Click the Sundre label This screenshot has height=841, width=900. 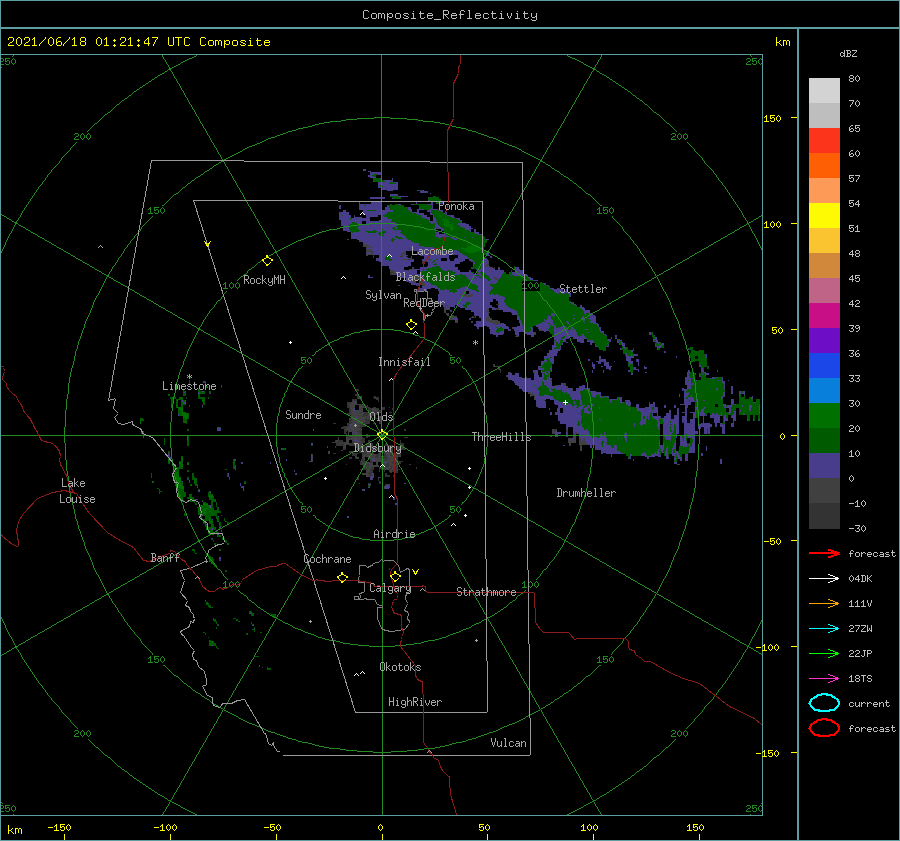point(303,415)
